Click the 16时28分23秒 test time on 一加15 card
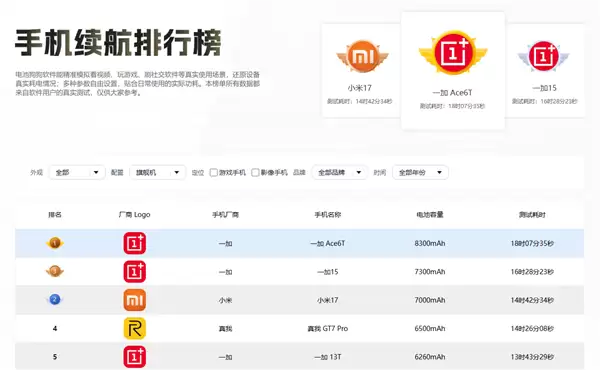 pos(559,101)
